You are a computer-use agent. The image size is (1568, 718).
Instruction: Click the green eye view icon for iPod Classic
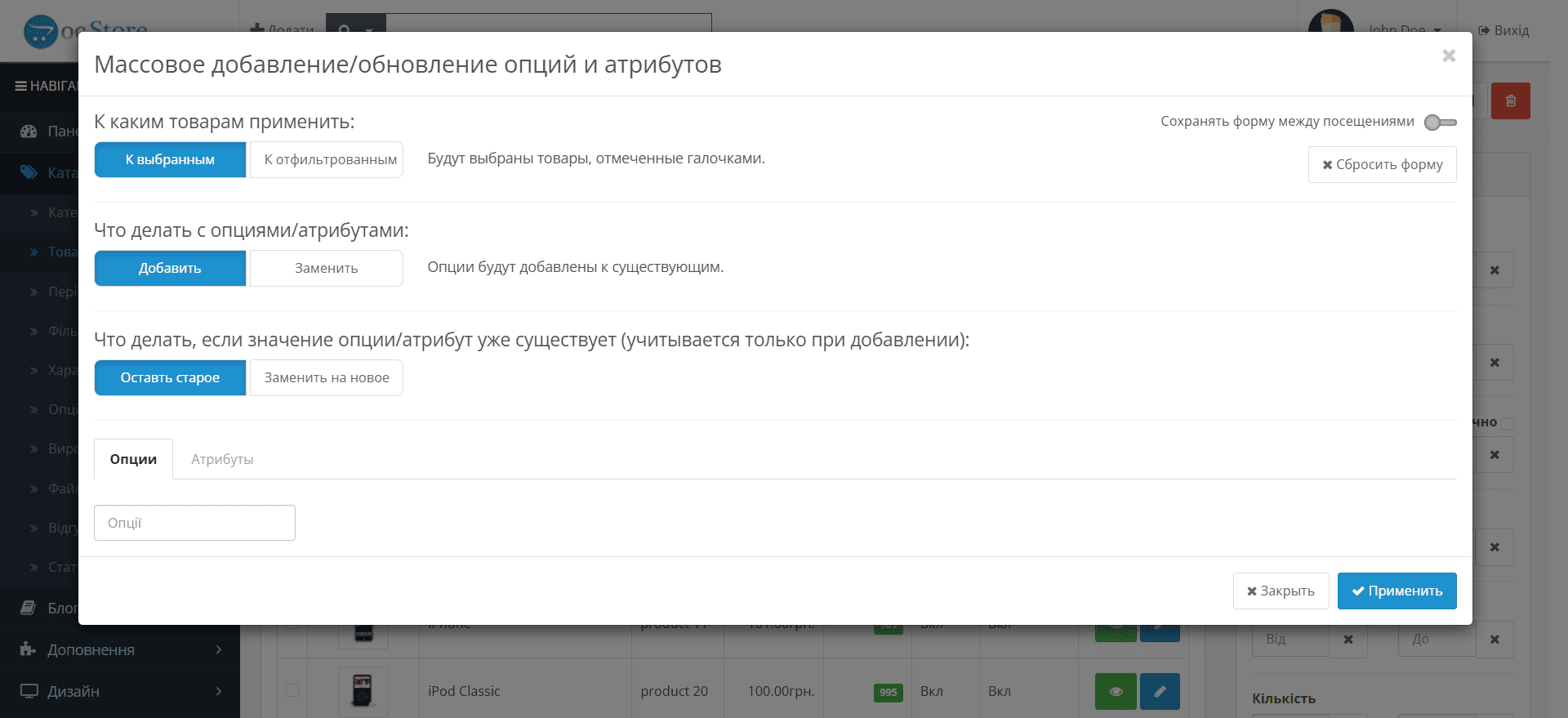pos(1116,691)
